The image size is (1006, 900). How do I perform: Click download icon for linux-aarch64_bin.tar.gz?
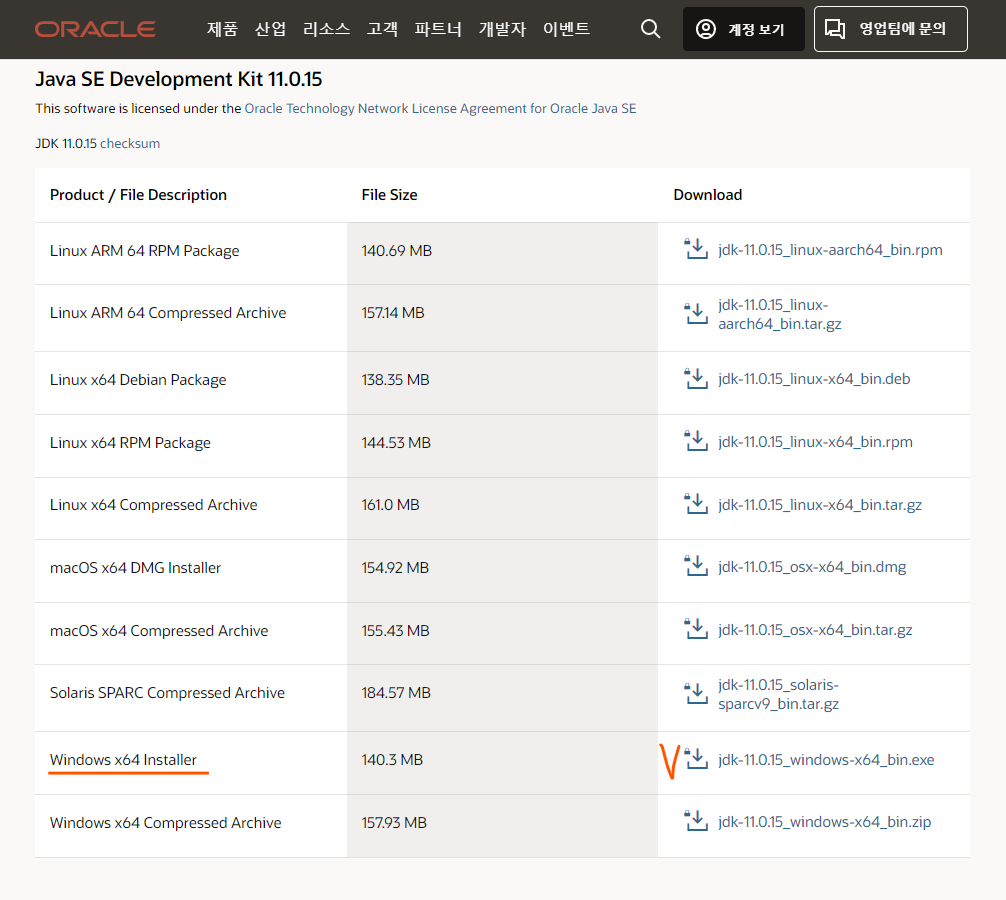[x=696, y=314]
